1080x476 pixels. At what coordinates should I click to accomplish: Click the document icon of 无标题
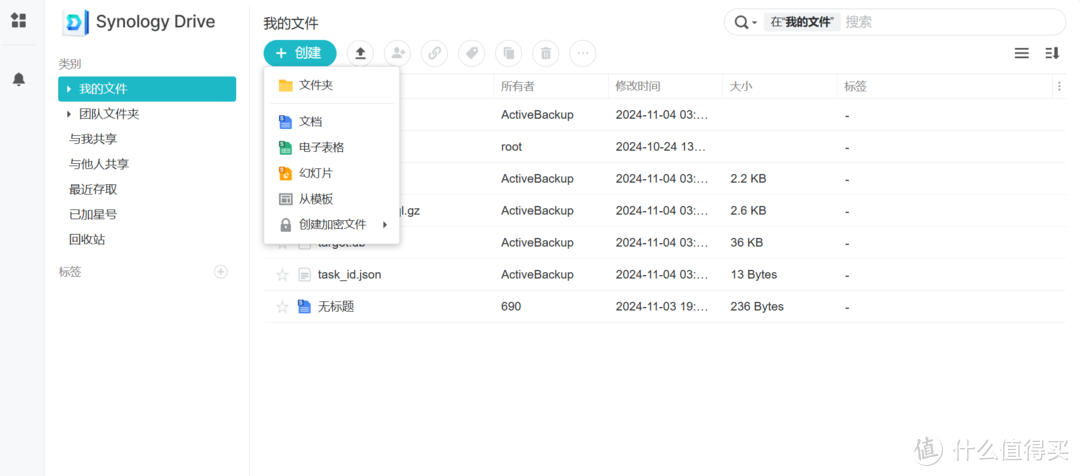304,307
